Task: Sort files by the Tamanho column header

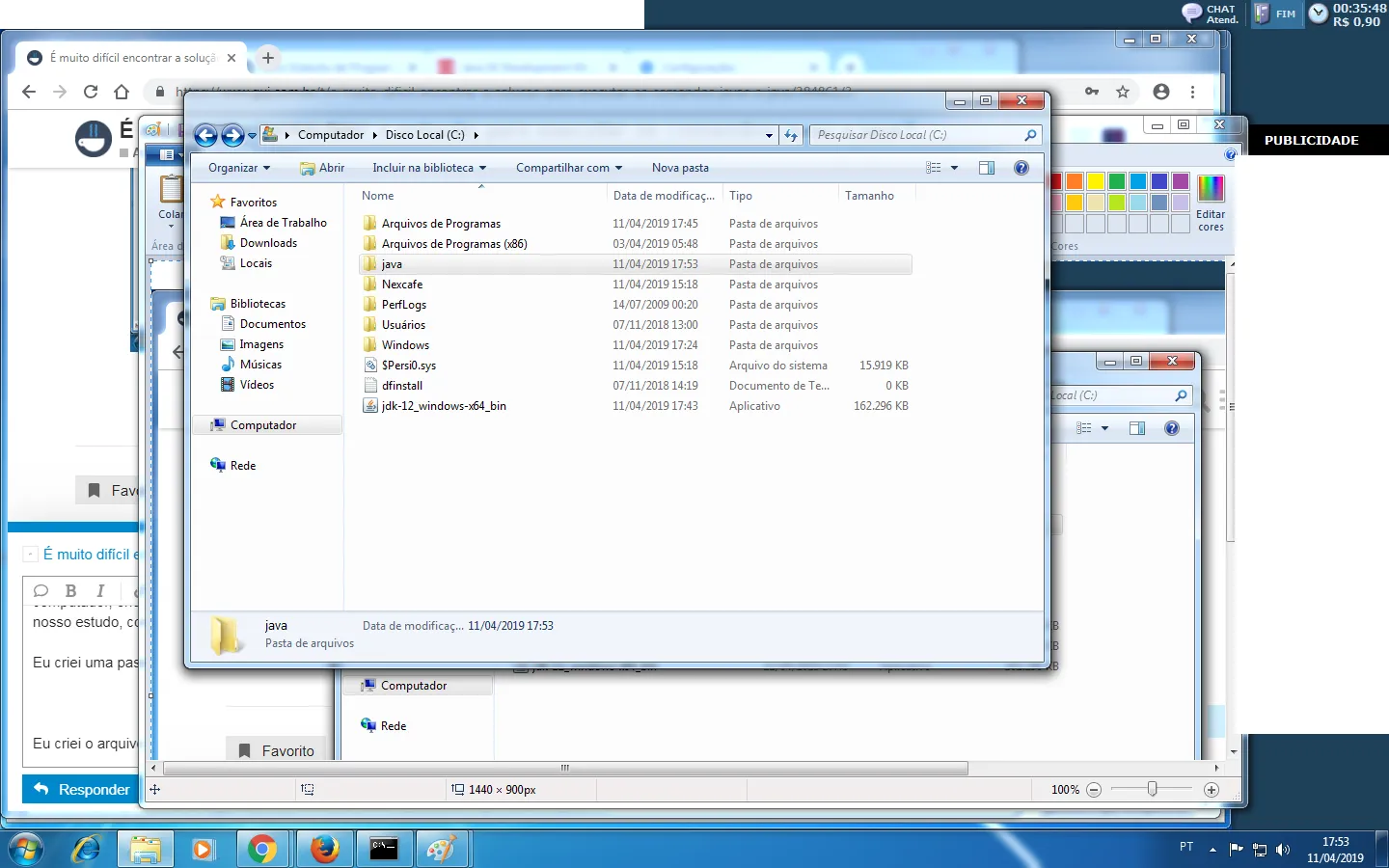Action: click(x=869, y=196)
